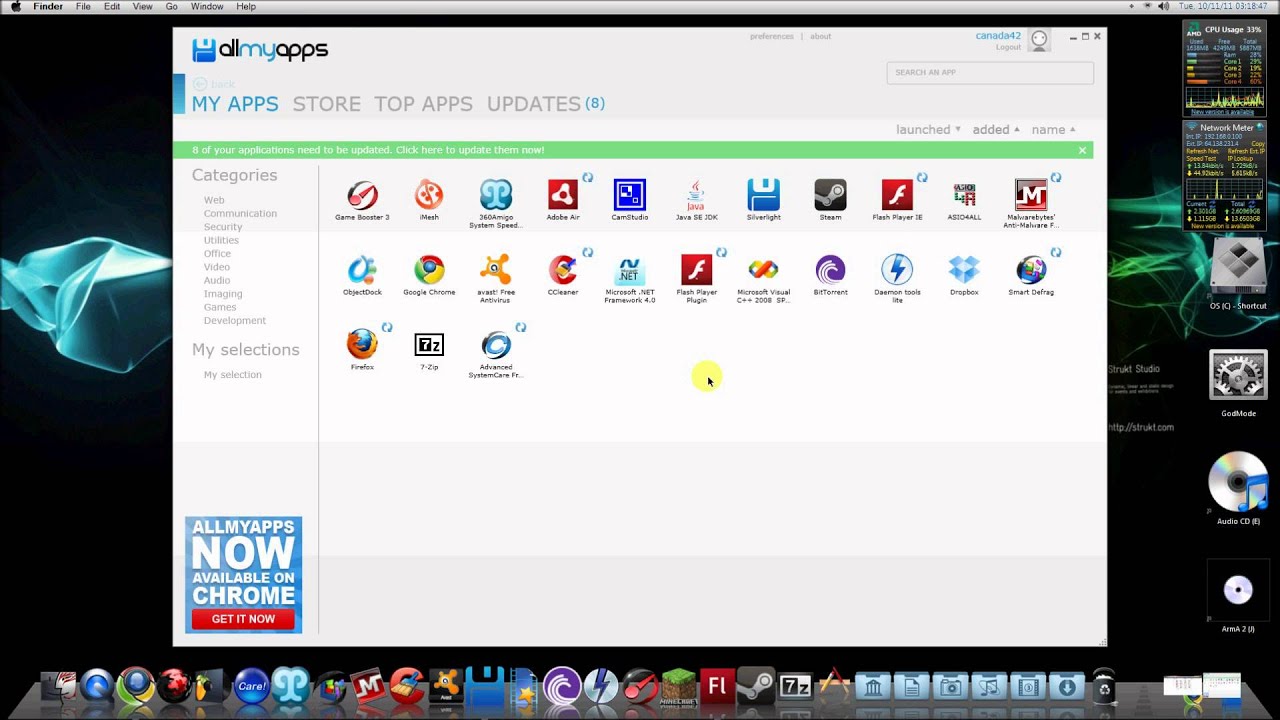Filter by Utilities category
This screenshot has width=1280, height=720.
[221, 240]
